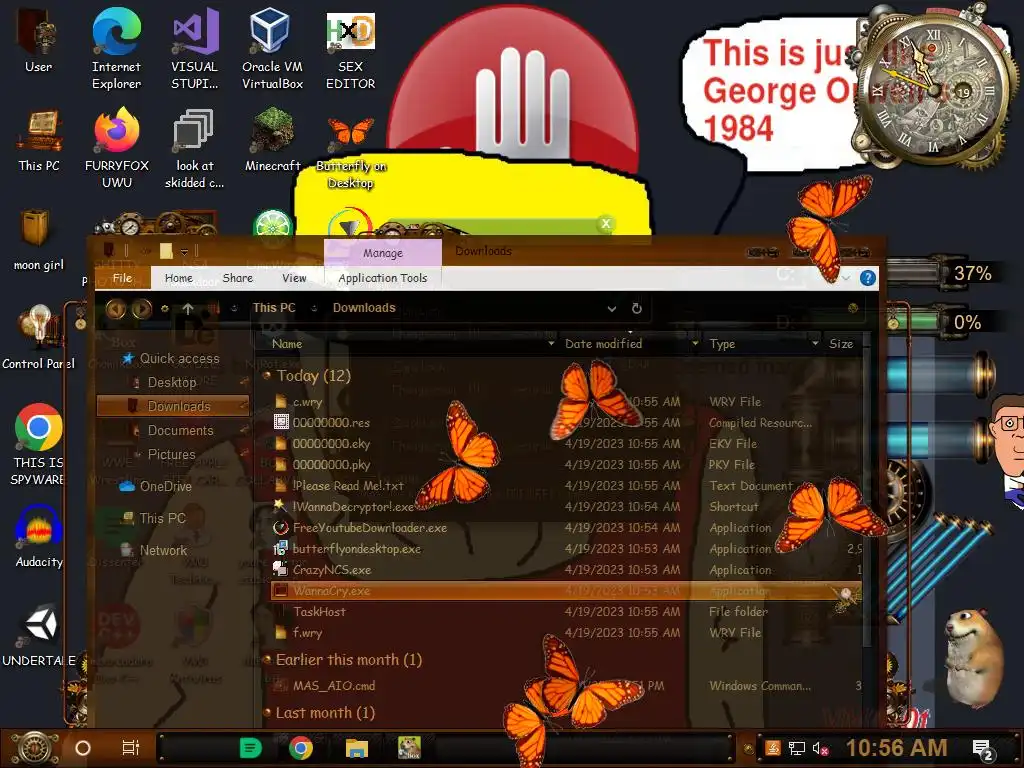Viewport: 1024px width, 768px height.
Task: Select butterflyondesktop.exe file
Action: pyautogui.click(x=357, y=549)
